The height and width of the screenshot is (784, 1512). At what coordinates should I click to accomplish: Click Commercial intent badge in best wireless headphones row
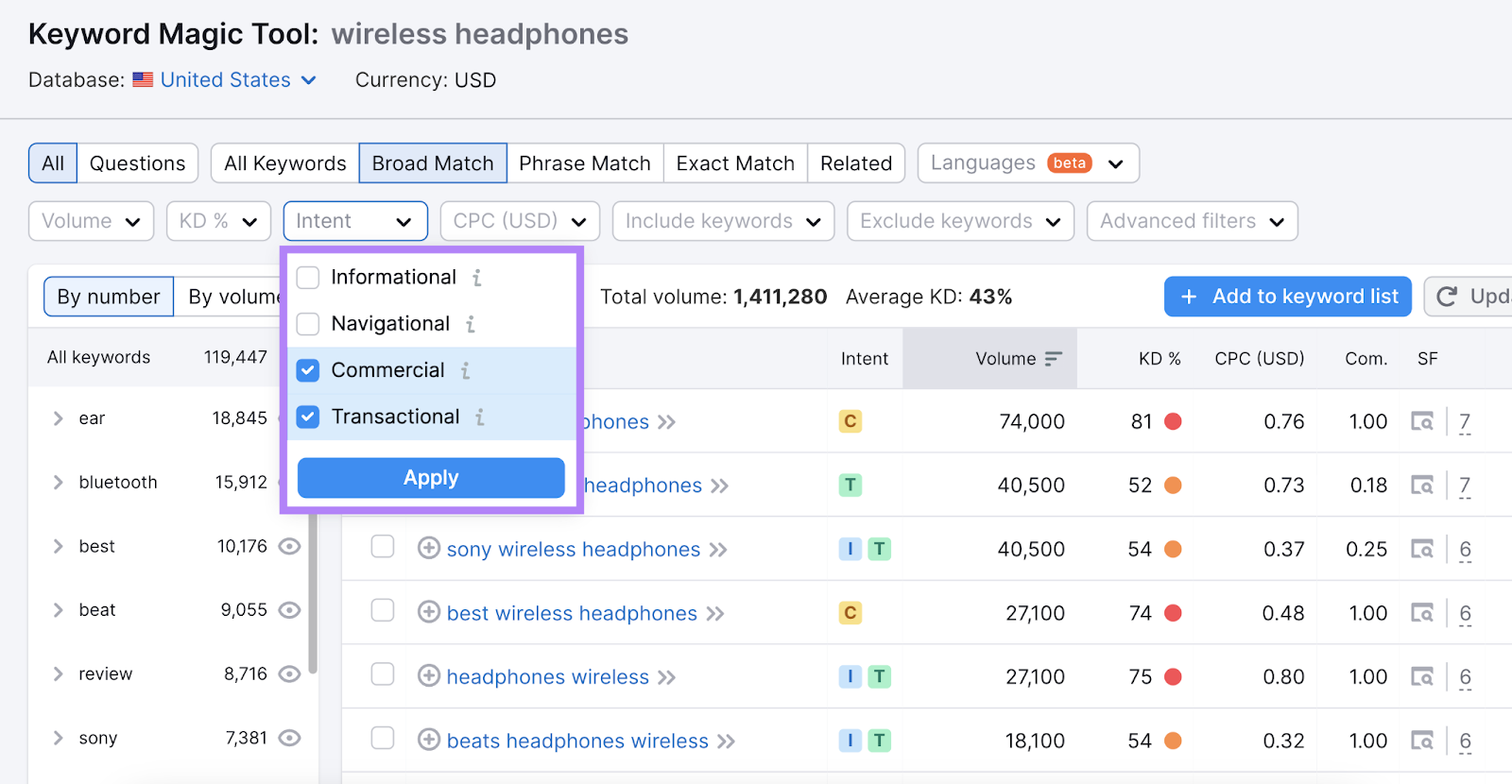850,613
